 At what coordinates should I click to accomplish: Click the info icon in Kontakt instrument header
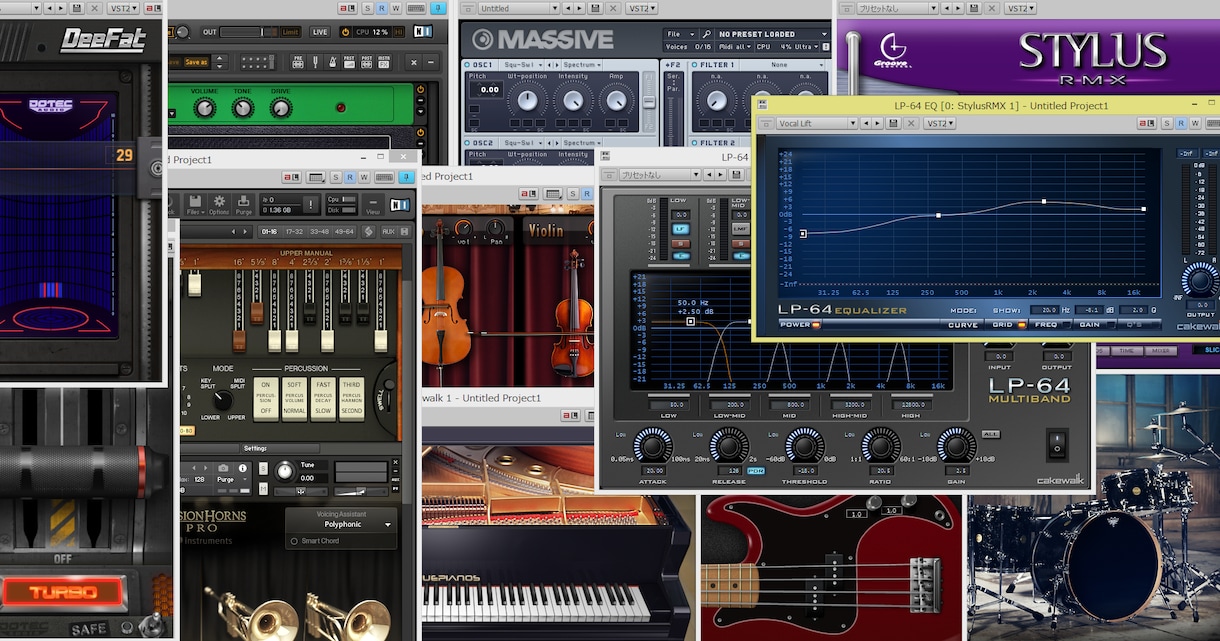[243, 468]
